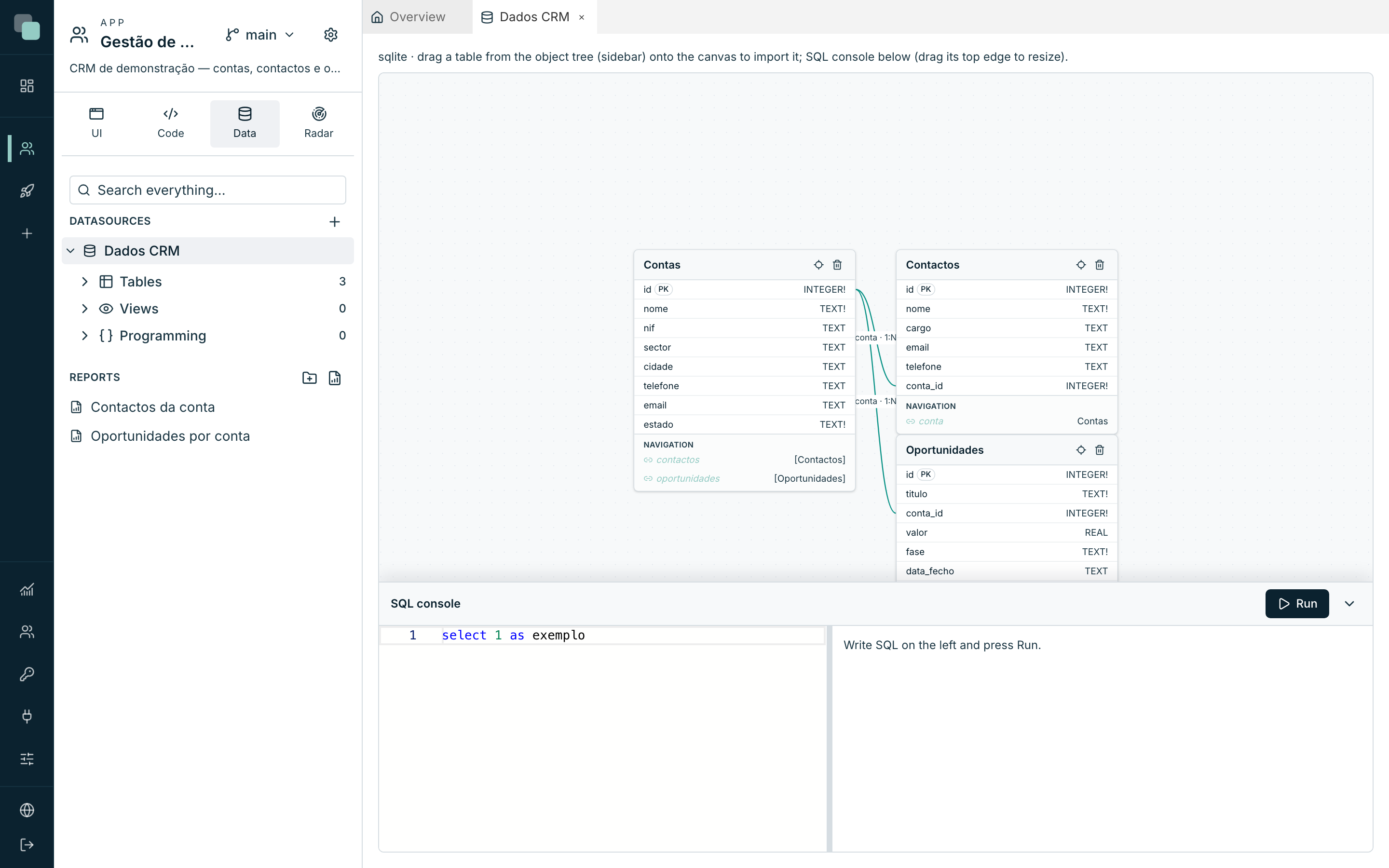Close the Dados CRM tab
The height and width of the screenshot is (868, 1389).
(x=582, y=17)
